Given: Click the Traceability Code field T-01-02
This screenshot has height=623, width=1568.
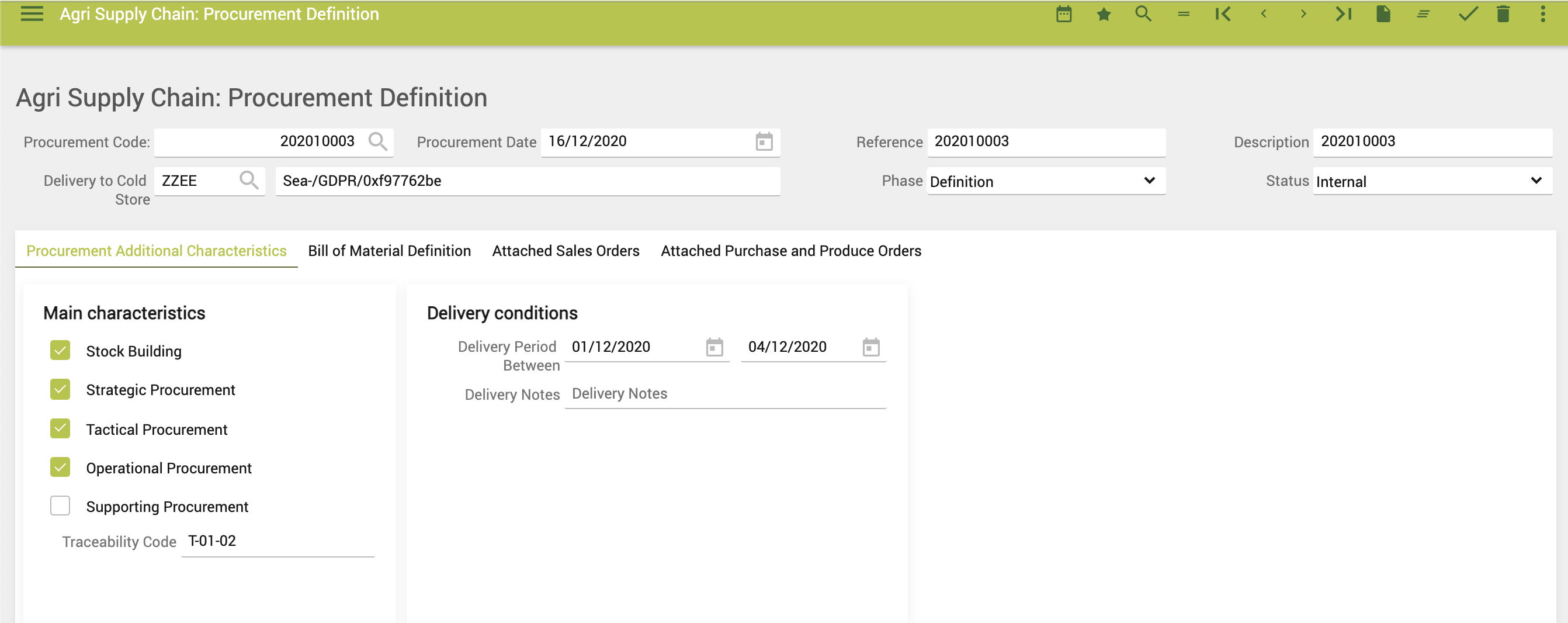Looking at the screenshot, I should (x=277, y=541).
